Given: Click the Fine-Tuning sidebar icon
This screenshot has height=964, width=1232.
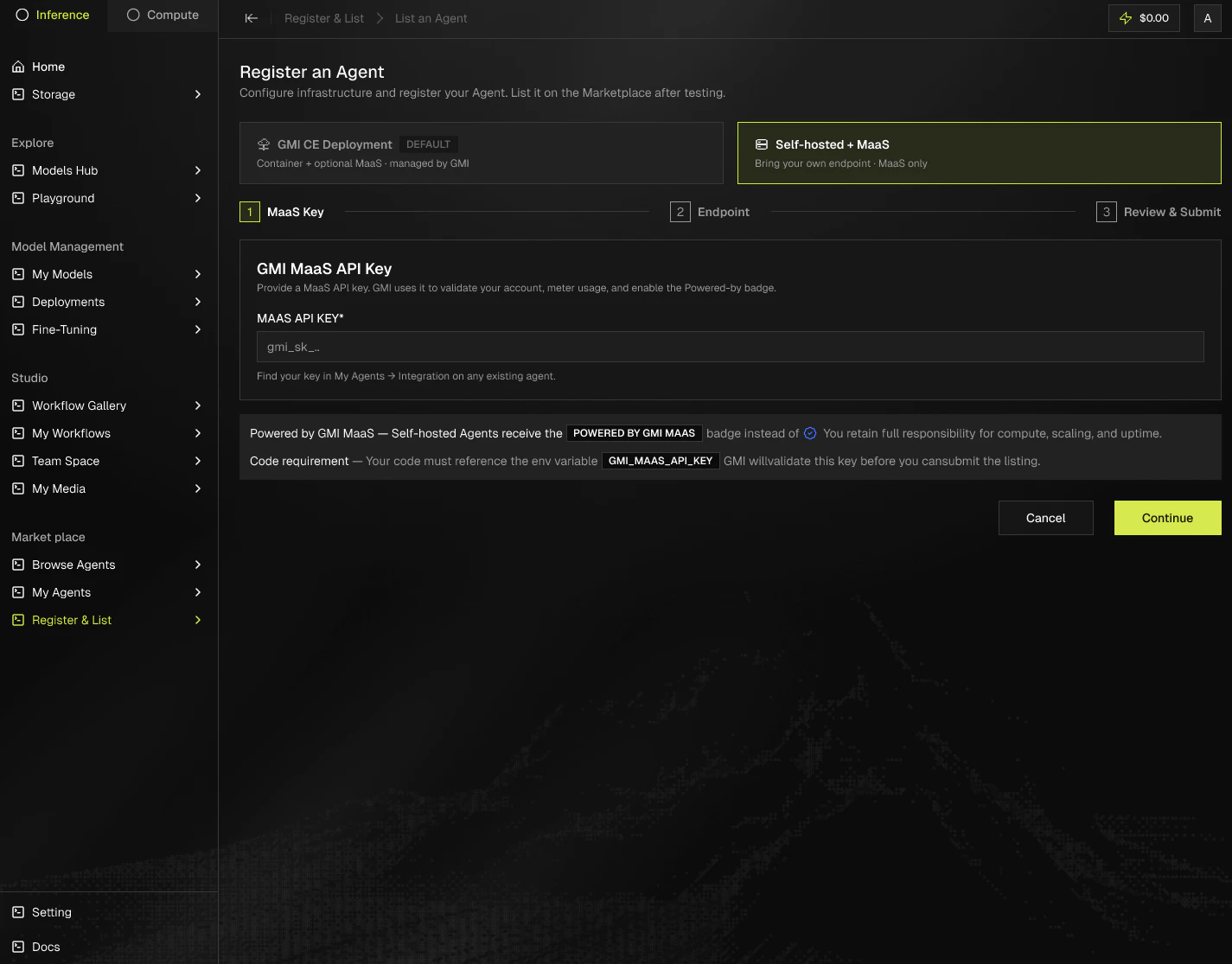Looking at the screenshot, I should pos(18,329).
